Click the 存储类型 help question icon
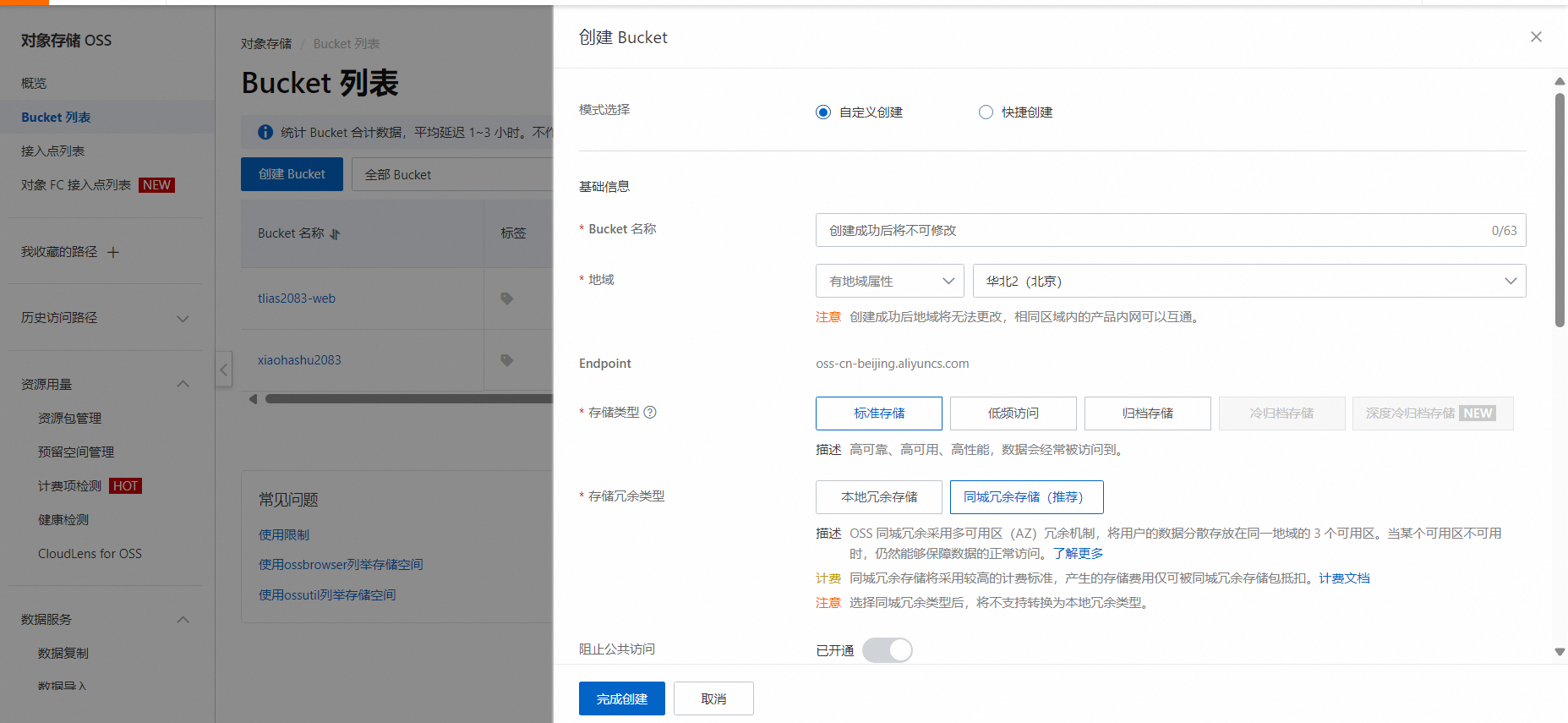Screen dimensions: 1568x723 click(x=650, y=413)
